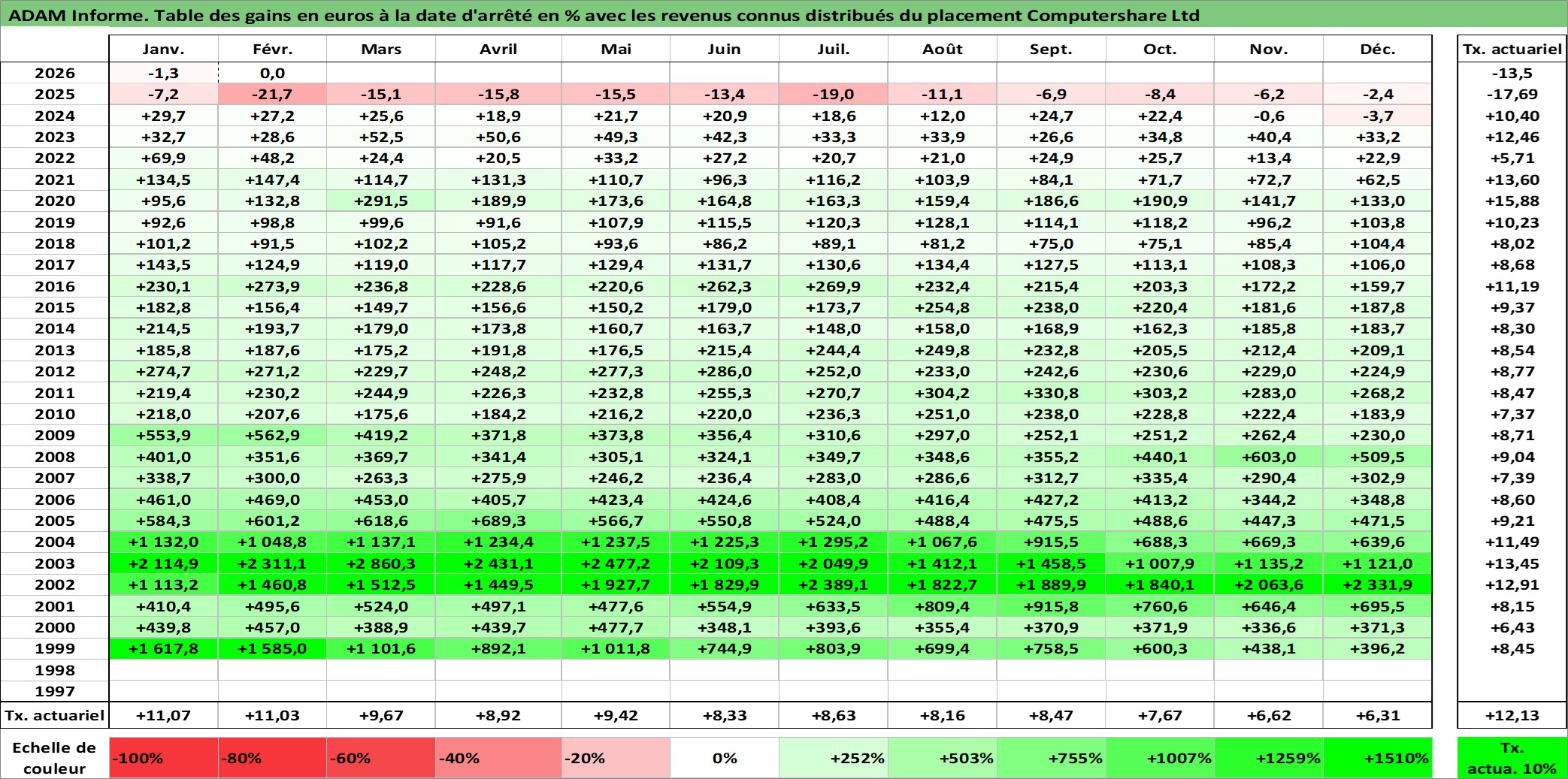Select the 'Déc.' column header
The width and height of the screenshot is (1568, 779).
tap(1378, 49)
